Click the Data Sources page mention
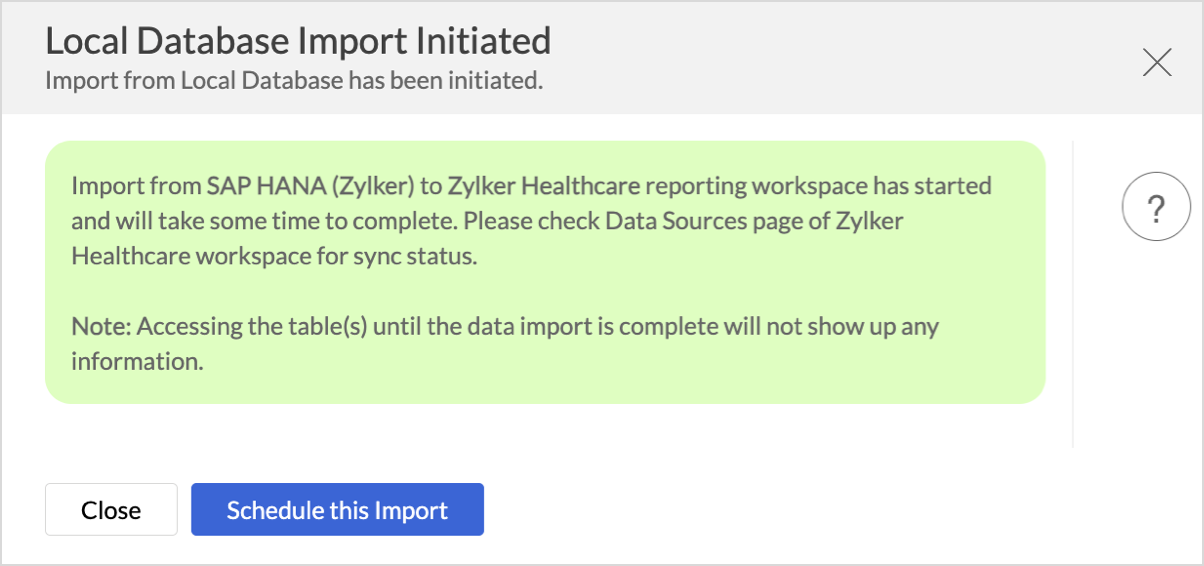This screenshot has height=566, width=1204. (658, 221)
